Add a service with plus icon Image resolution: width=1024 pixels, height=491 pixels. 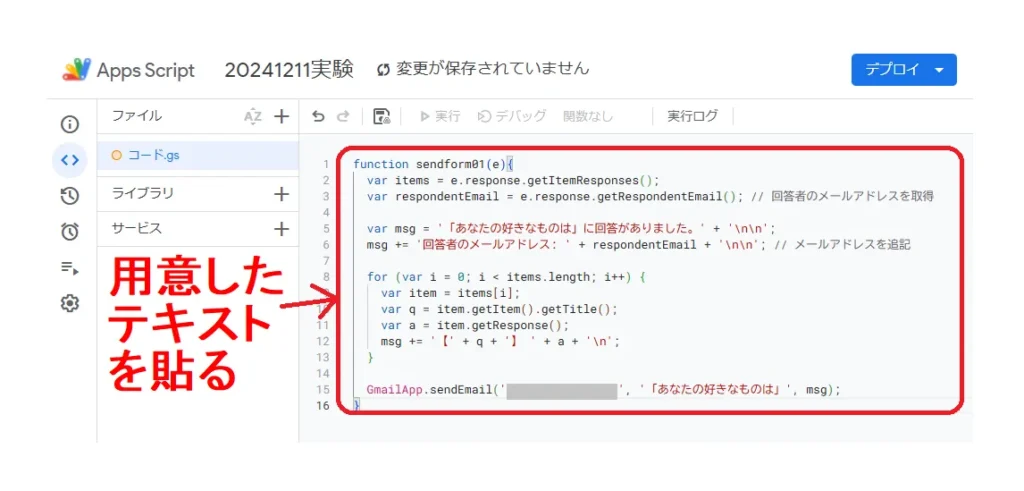point(281,229)
